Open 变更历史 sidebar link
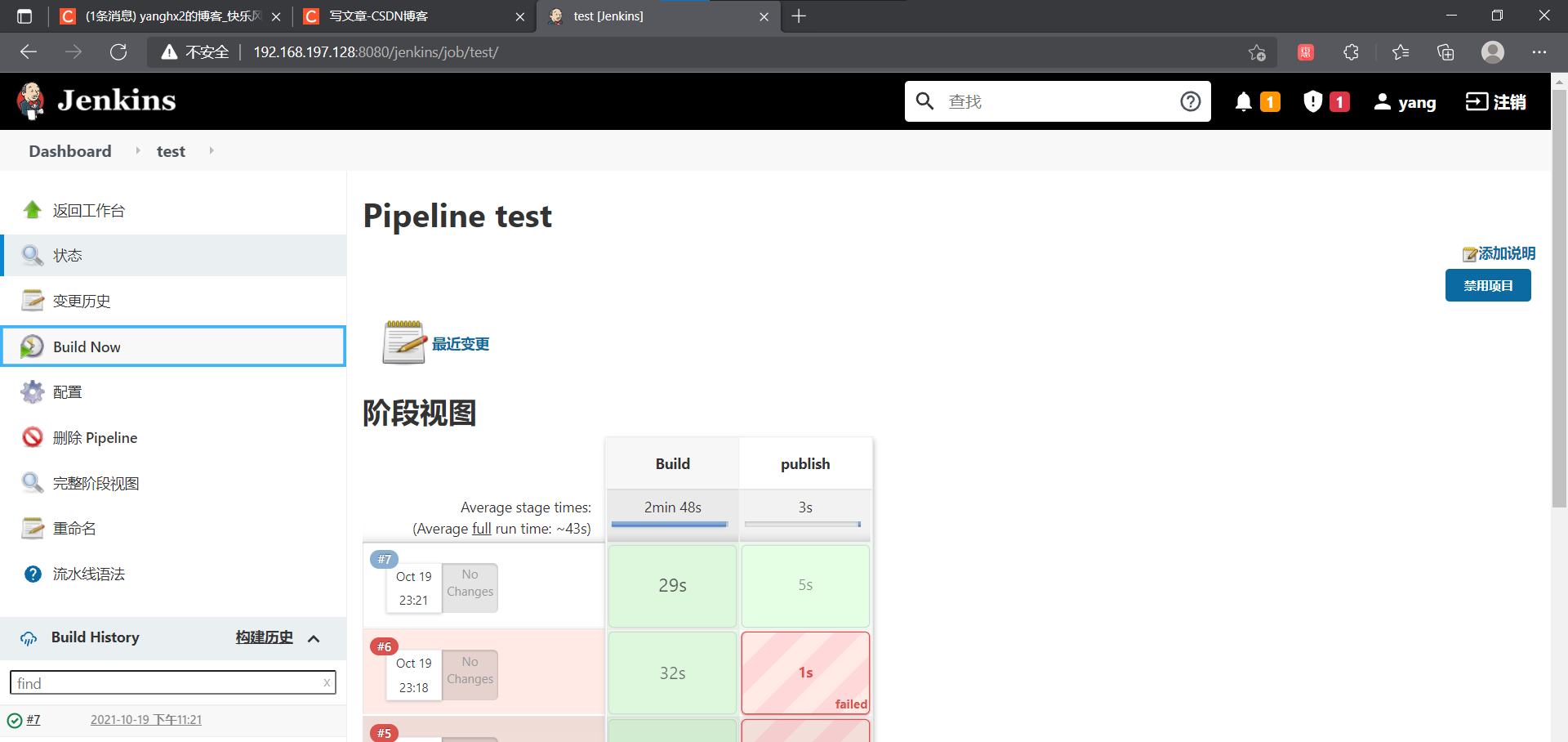Viewport: 1568px width, 742px height. click(82, 301)
